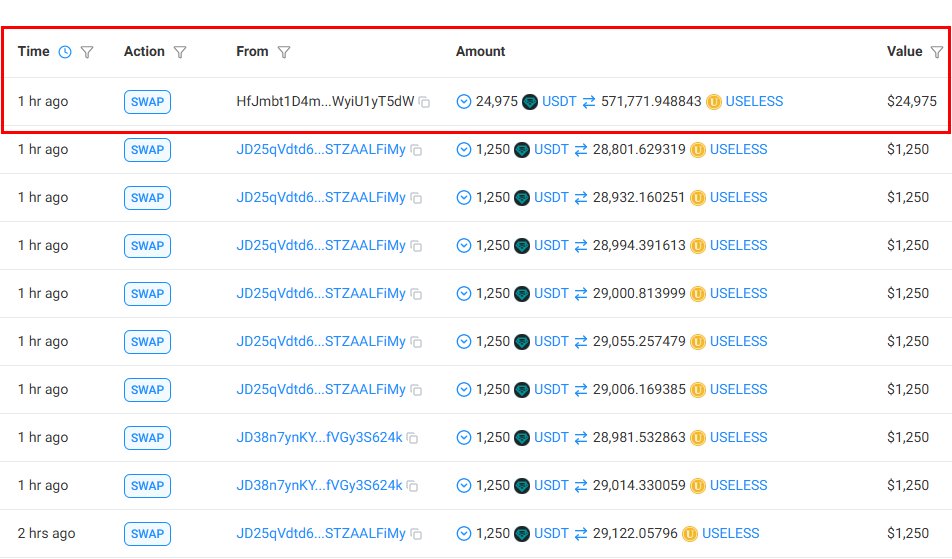952x559 pixels.
Task: Copy address in 28,994.391613 USELESS row
Action: (416, 246)
